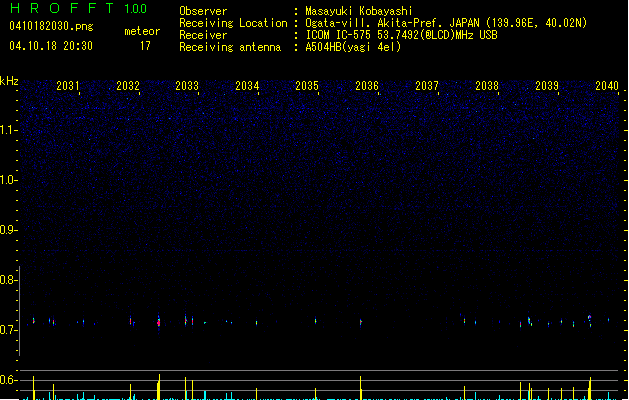
Task: Click the kHz axis unit label
Action: [x=9, y=81]
